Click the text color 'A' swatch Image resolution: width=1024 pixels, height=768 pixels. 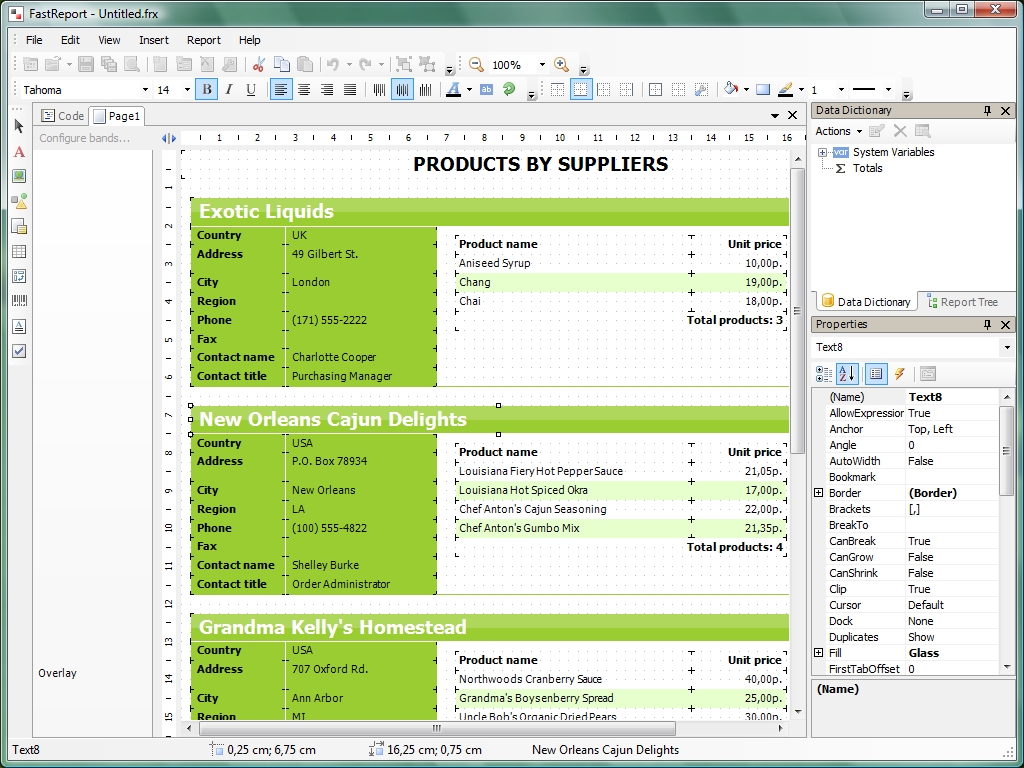click(x=453, y=89)
